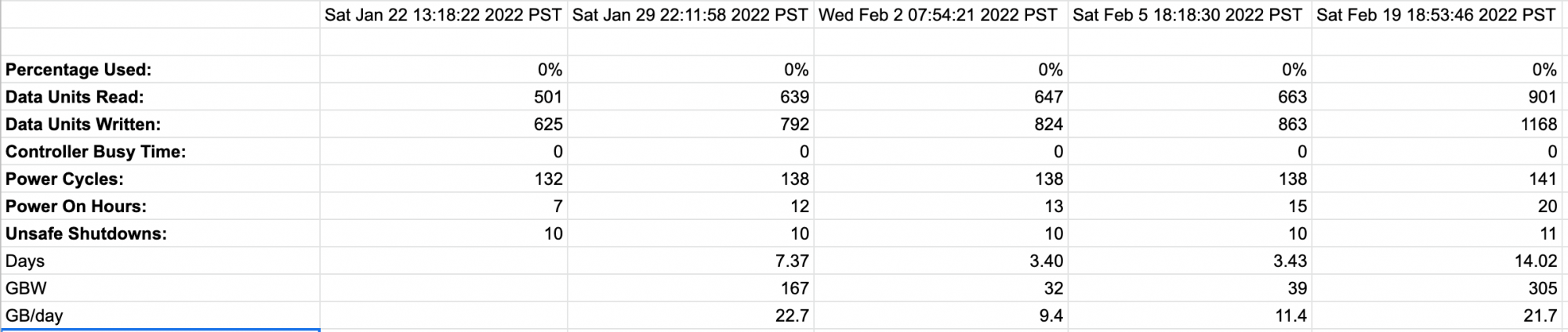Select the Data Units Written label cell

point(160,125)
